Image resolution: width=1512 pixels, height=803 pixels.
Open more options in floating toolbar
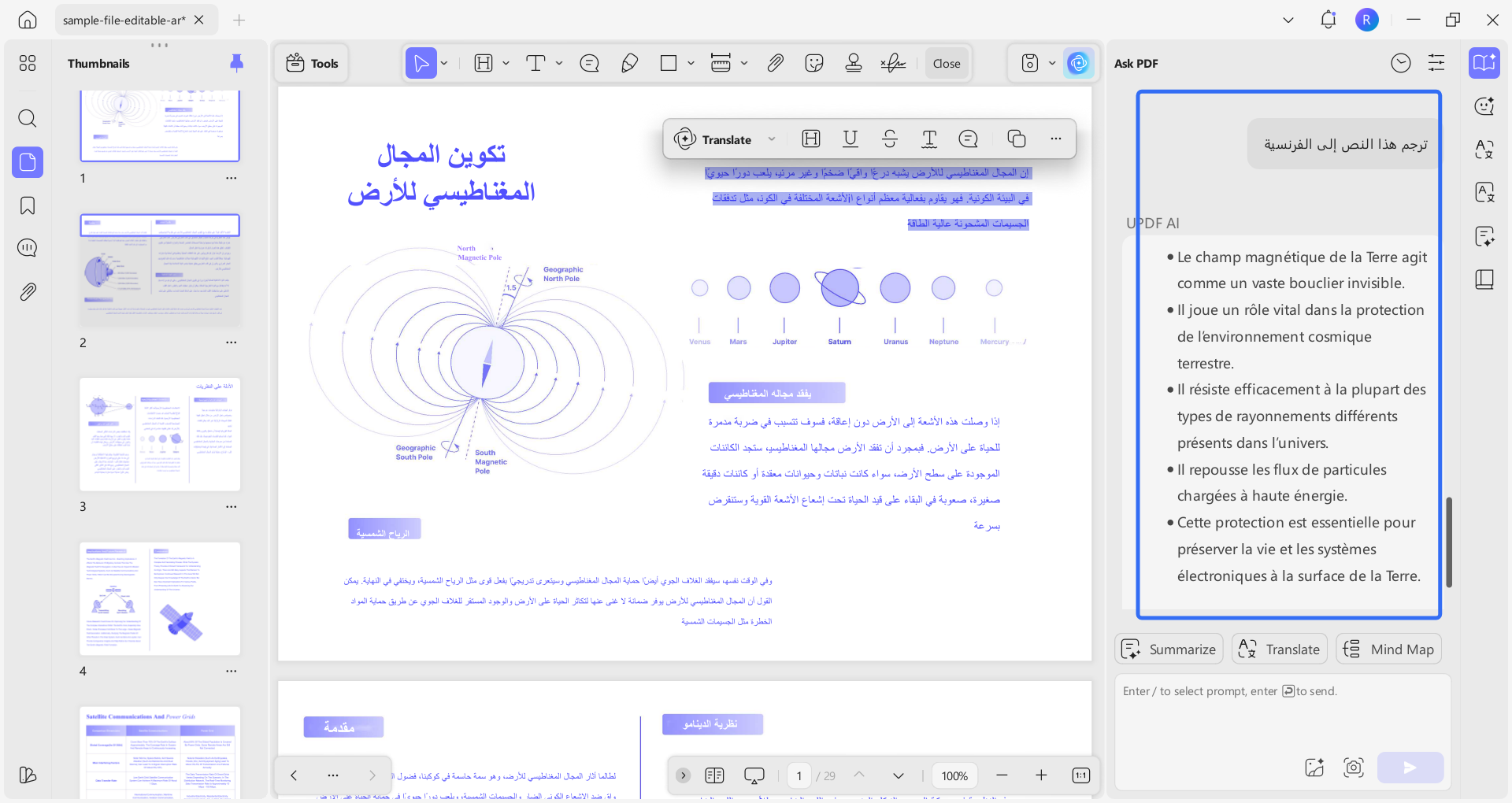pos(1056,139)
